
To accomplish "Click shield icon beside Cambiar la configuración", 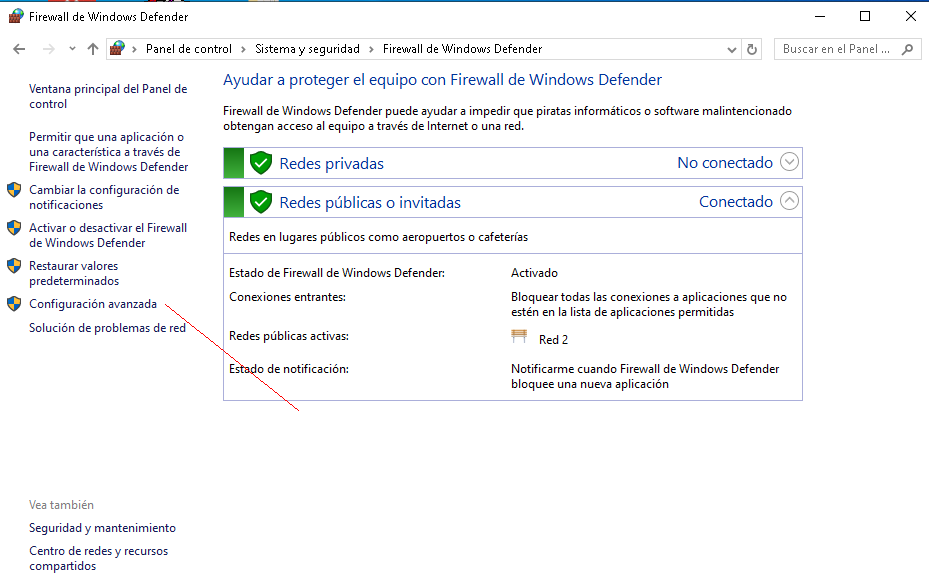I will pos(14,190).
